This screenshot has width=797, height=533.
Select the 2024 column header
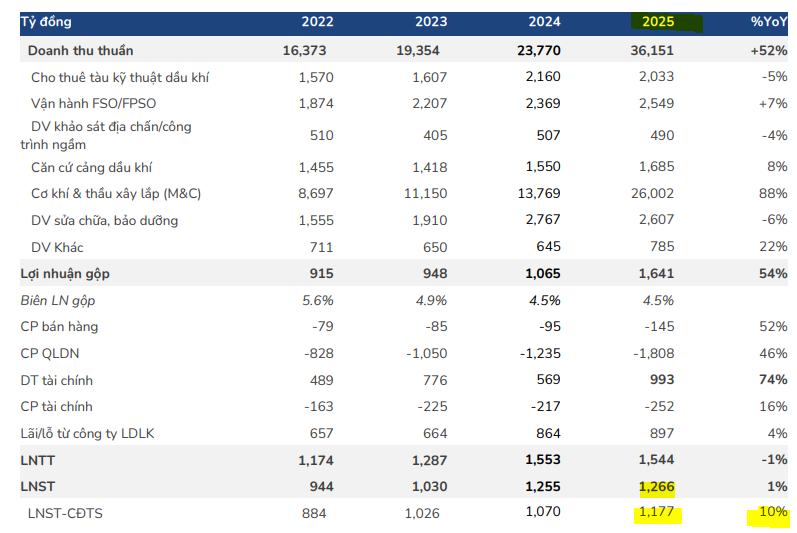(544, 22)
